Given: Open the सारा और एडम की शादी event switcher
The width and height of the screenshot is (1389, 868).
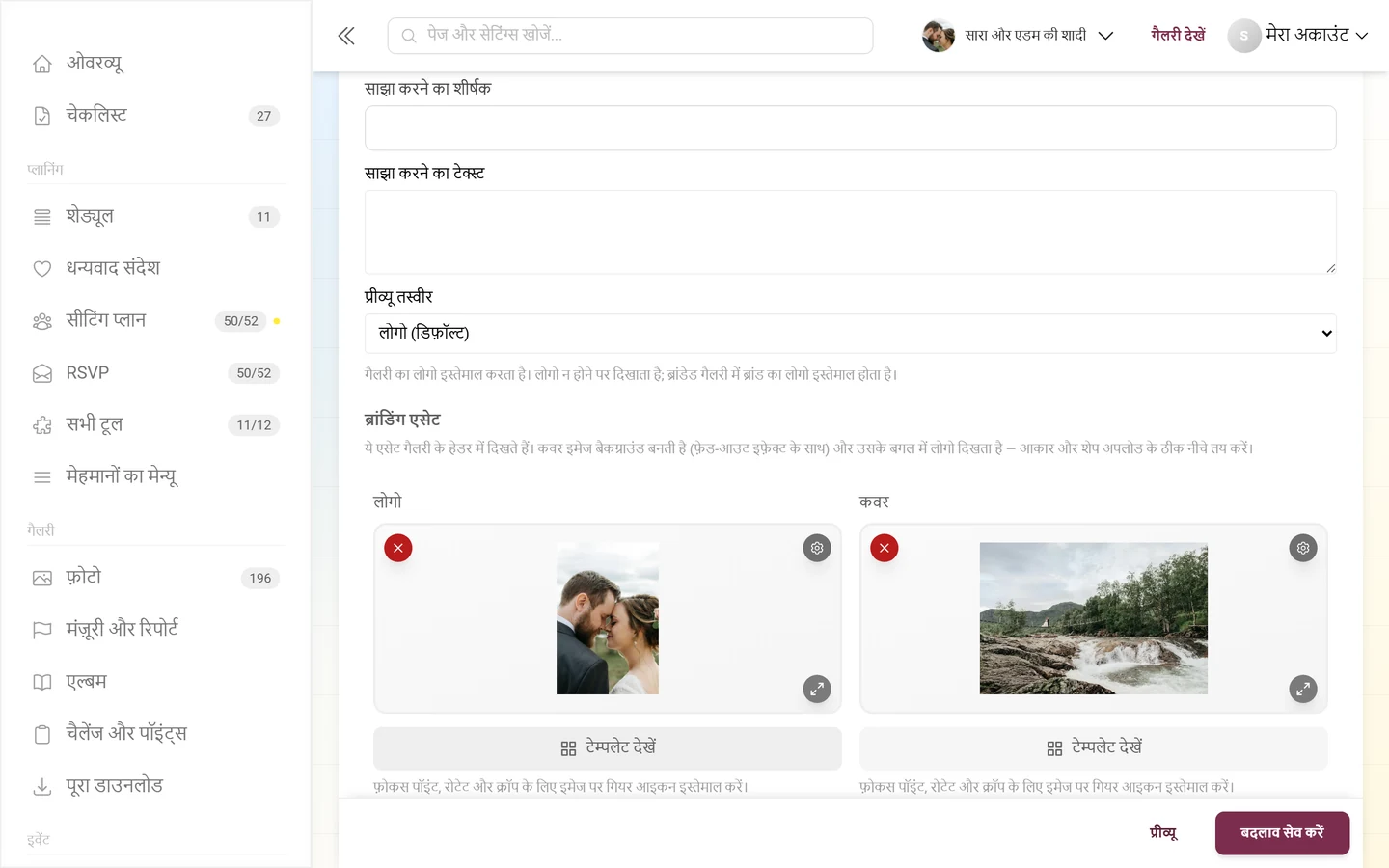Looking at the screenshot, I should 1019,36.
